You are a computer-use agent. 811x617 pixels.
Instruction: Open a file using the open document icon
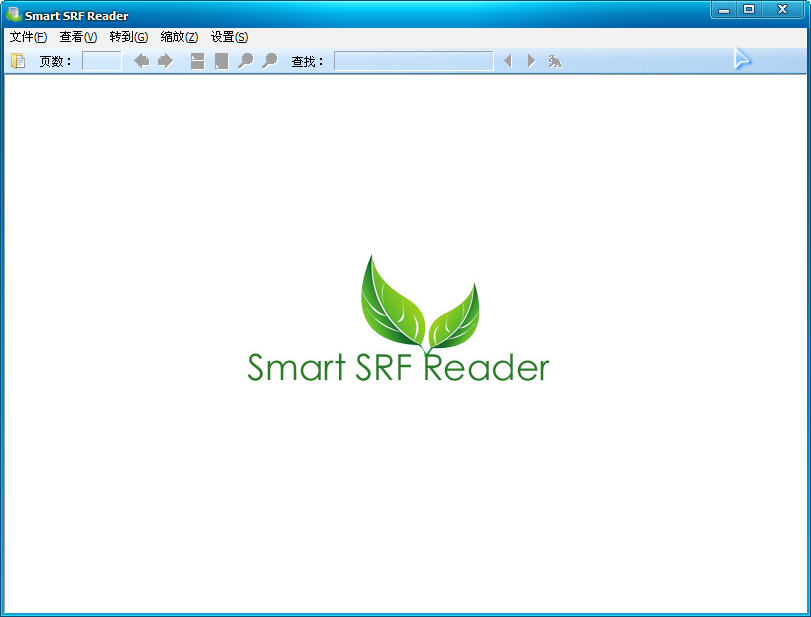17,60
